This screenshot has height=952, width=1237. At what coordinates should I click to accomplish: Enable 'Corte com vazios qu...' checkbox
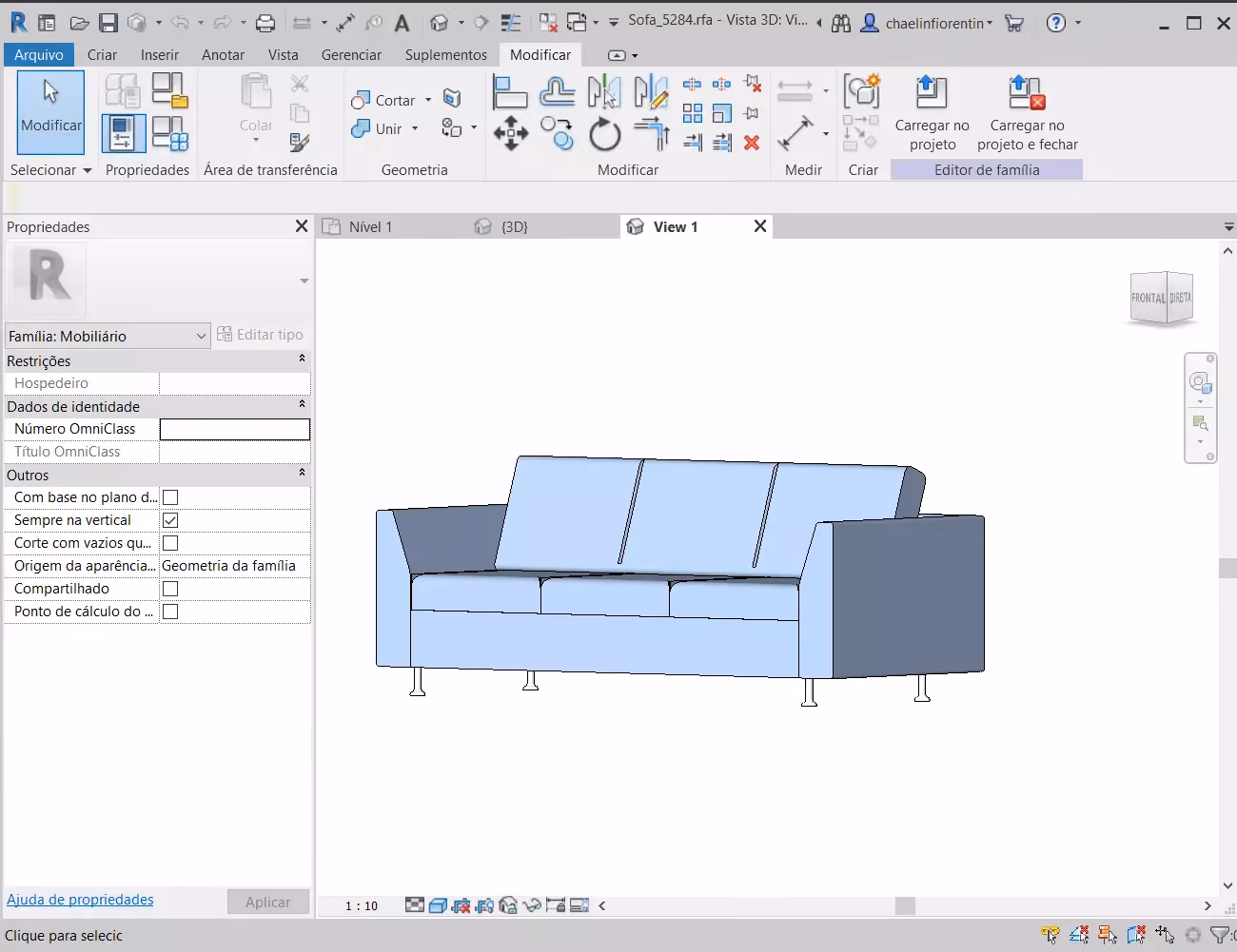(170, 543)
